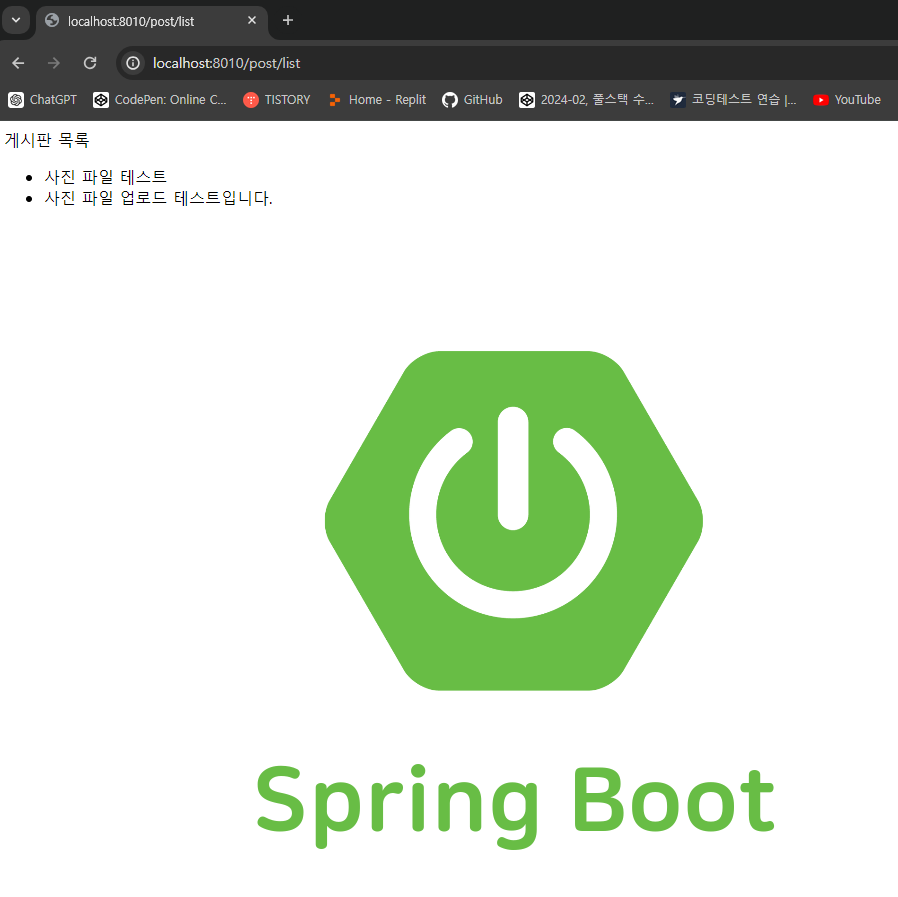The image size is (898, 897).
Task: Open the ChatGPT bookmark
Action: pyautogui.click(x=42, y=100)
